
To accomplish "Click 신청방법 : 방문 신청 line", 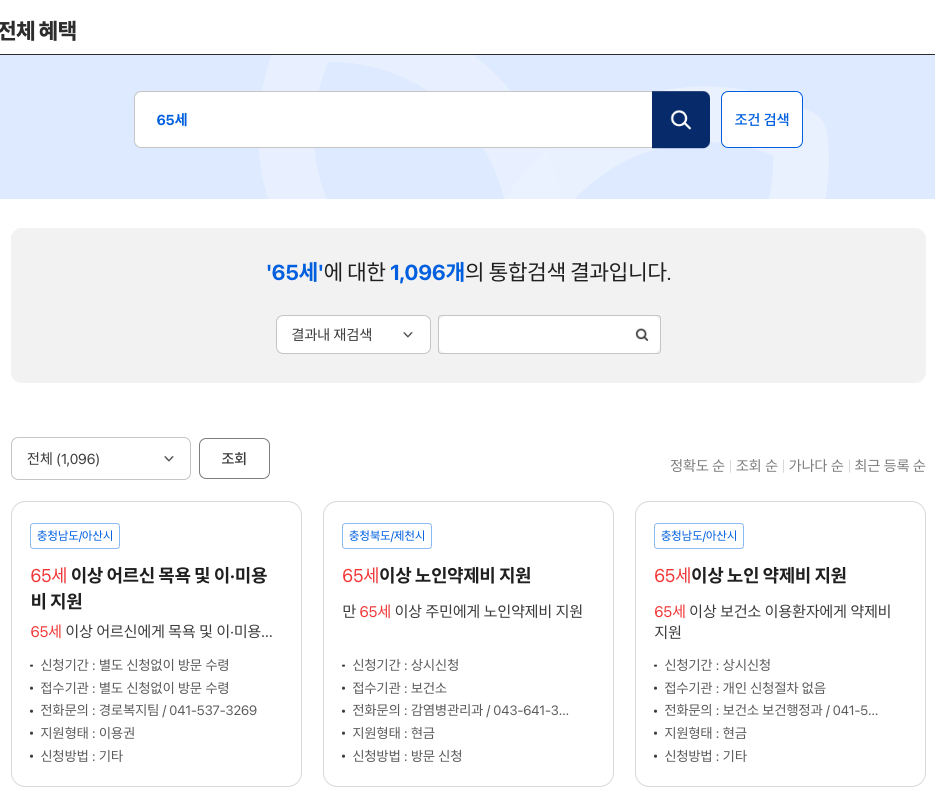I will click(x=407, y=755).
